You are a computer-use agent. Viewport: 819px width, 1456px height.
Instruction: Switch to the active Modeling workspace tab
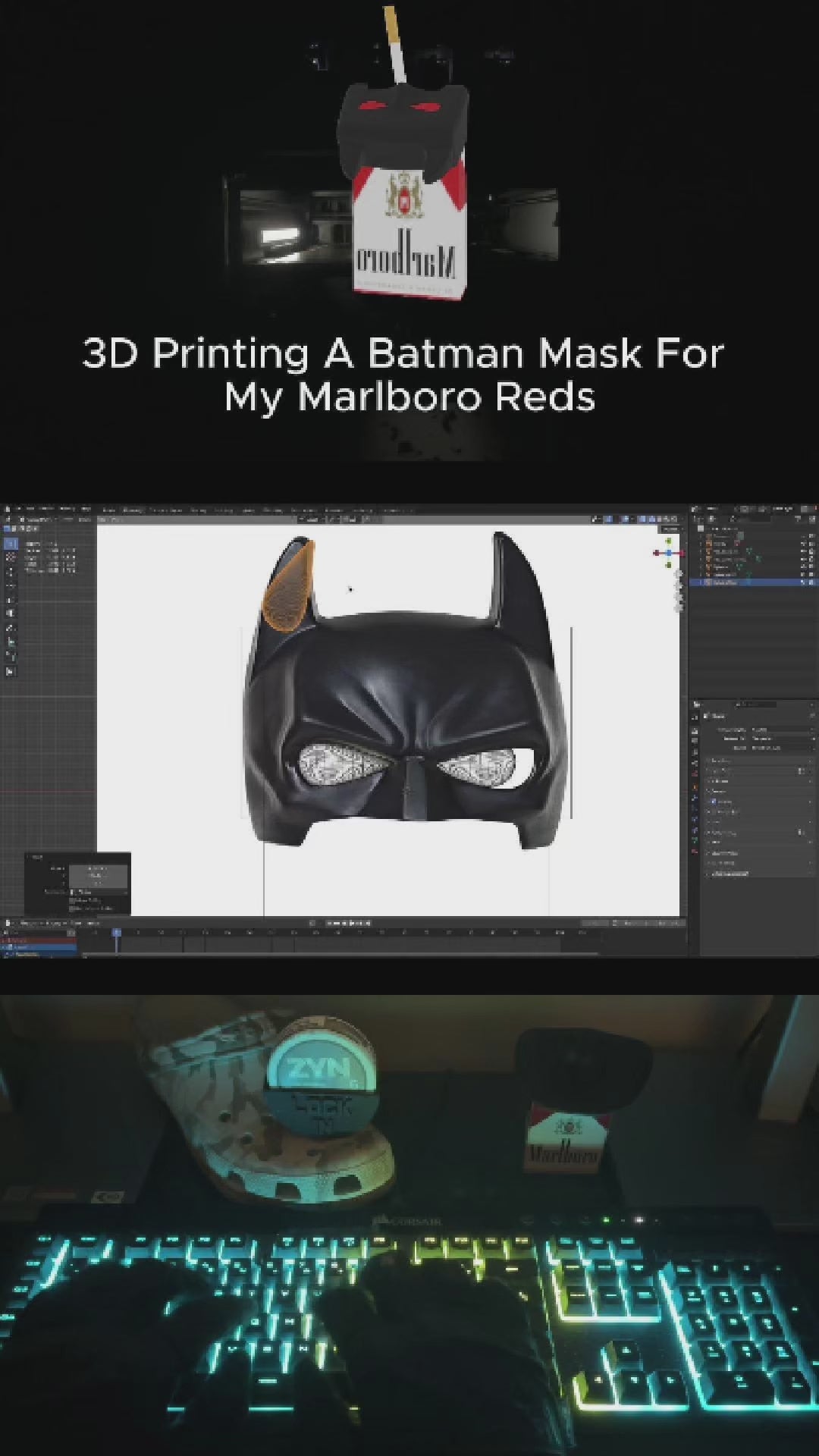pyautogui.click(x=133, y=510)
